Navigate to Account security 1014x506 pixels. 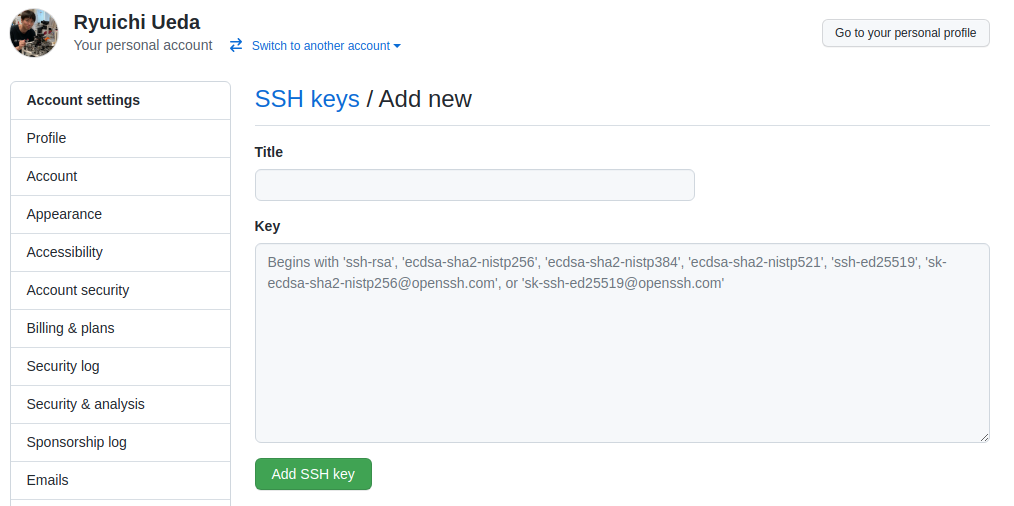pos(78,290)
